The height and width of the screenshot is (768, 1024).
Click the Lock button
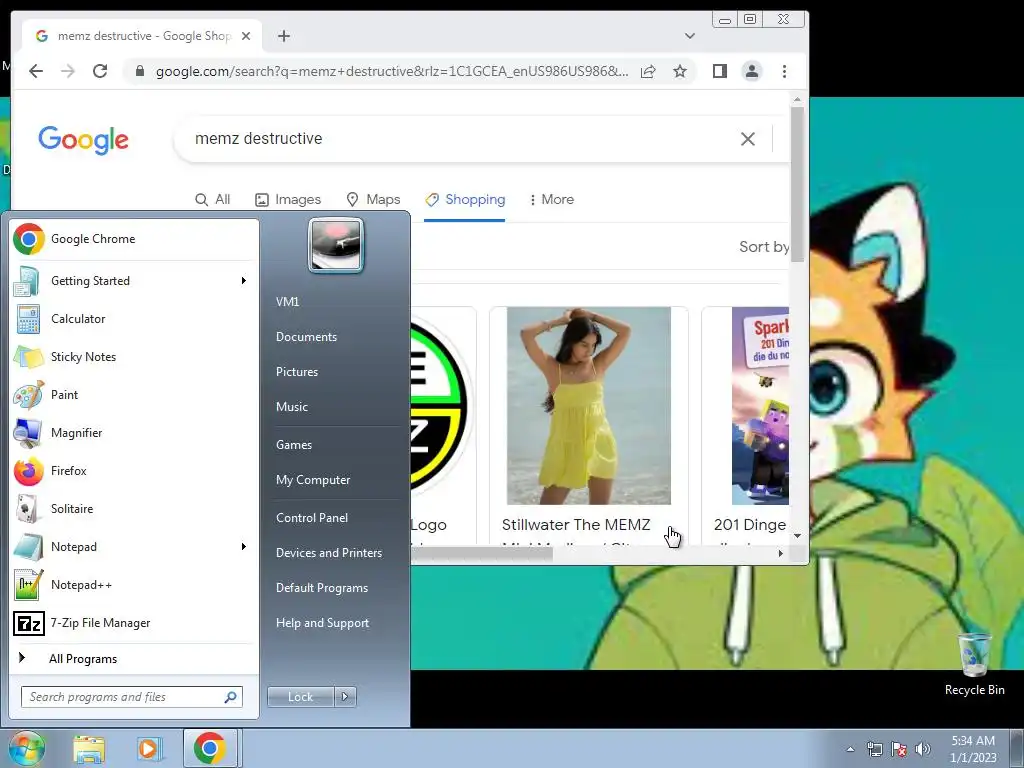pos(300,697)
